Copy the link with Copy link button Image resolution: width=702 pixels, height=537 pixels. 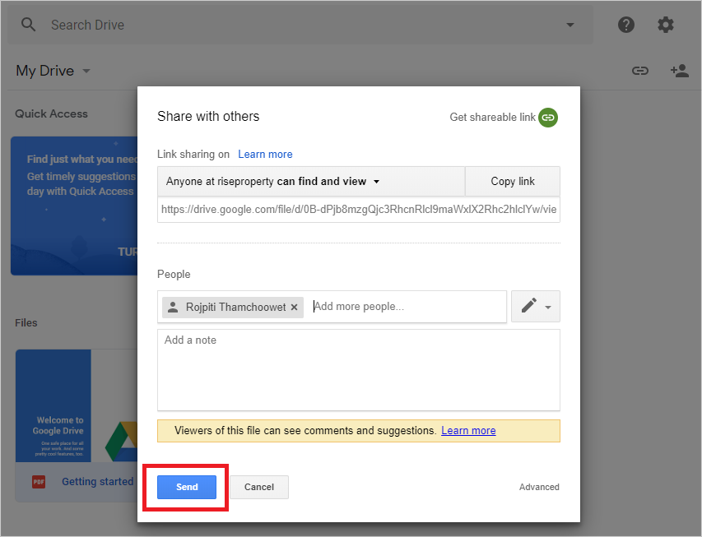512,182
